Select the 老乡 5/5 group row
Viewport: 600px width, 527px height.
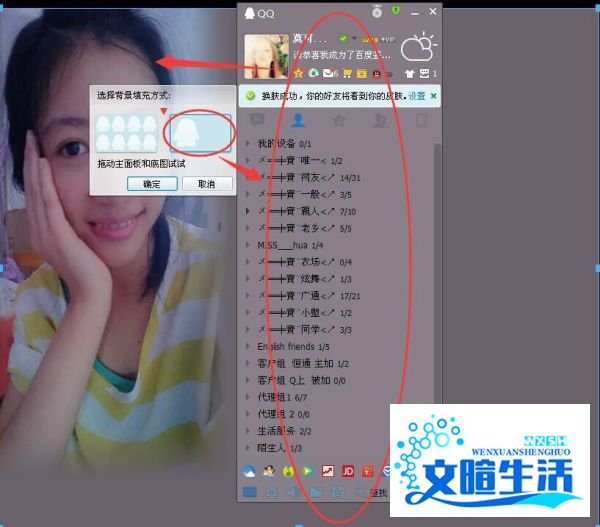(x=339, y=228)
